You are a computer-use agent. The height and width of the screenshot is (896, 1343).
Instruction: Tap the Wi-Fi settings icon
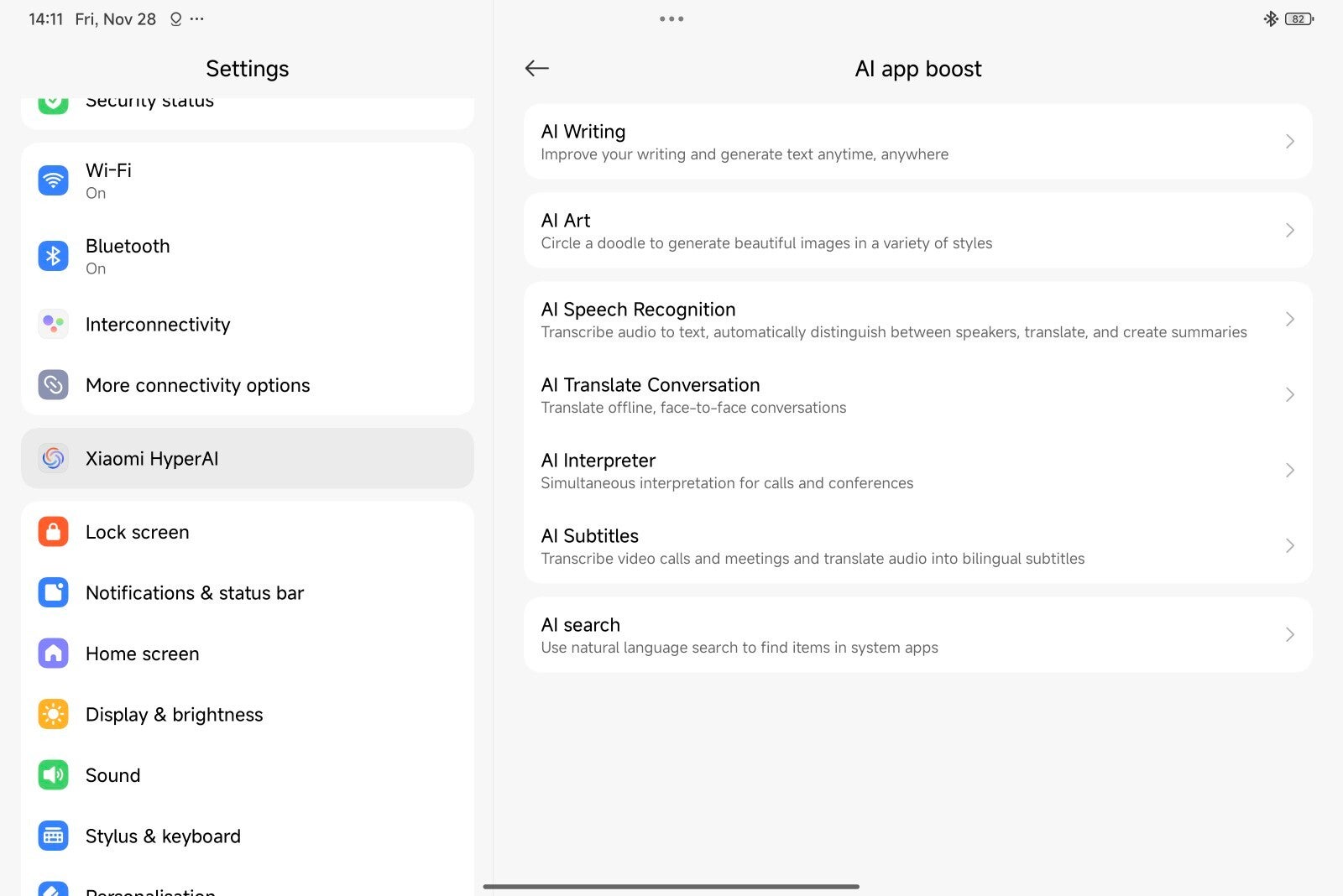(x=53, y=180)
